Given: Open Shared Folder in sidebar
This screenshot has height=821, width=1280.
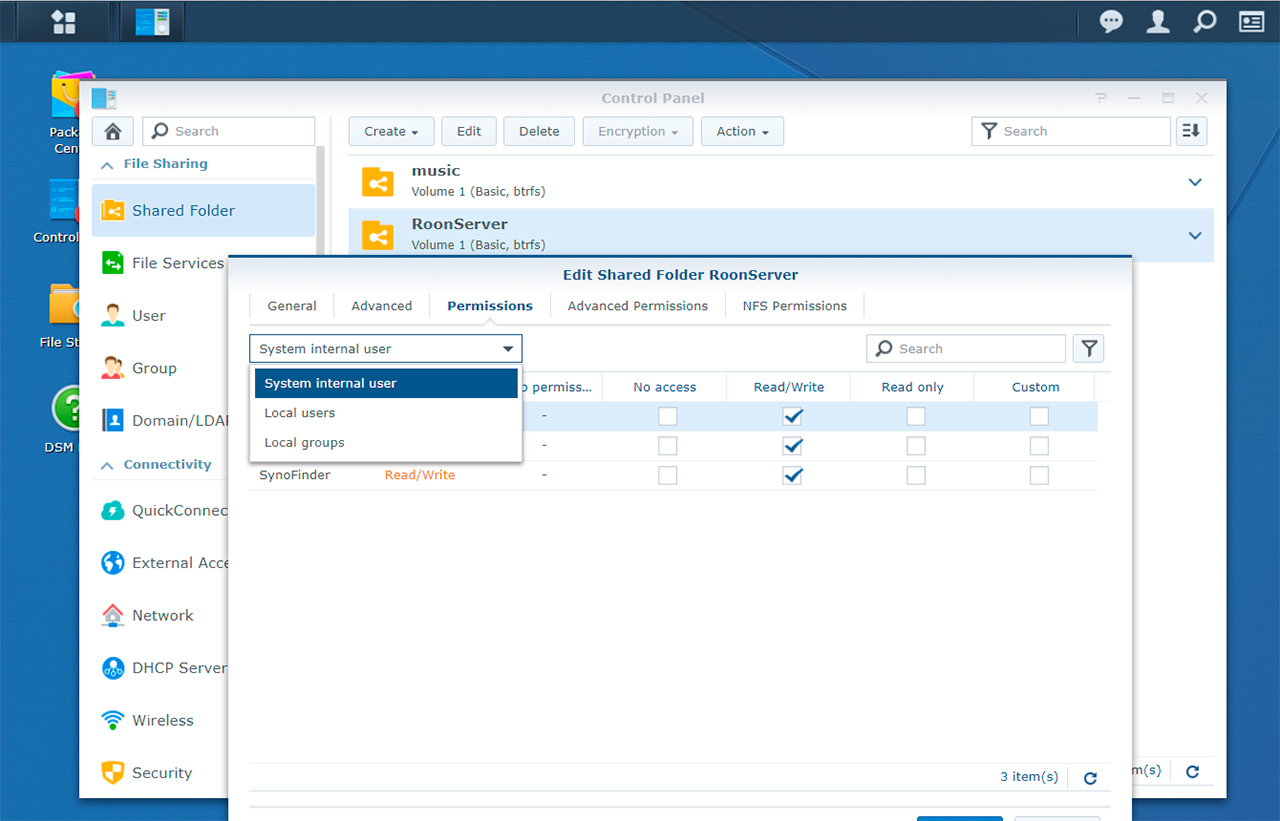Looking at the screenshot, I should (203, 210).
